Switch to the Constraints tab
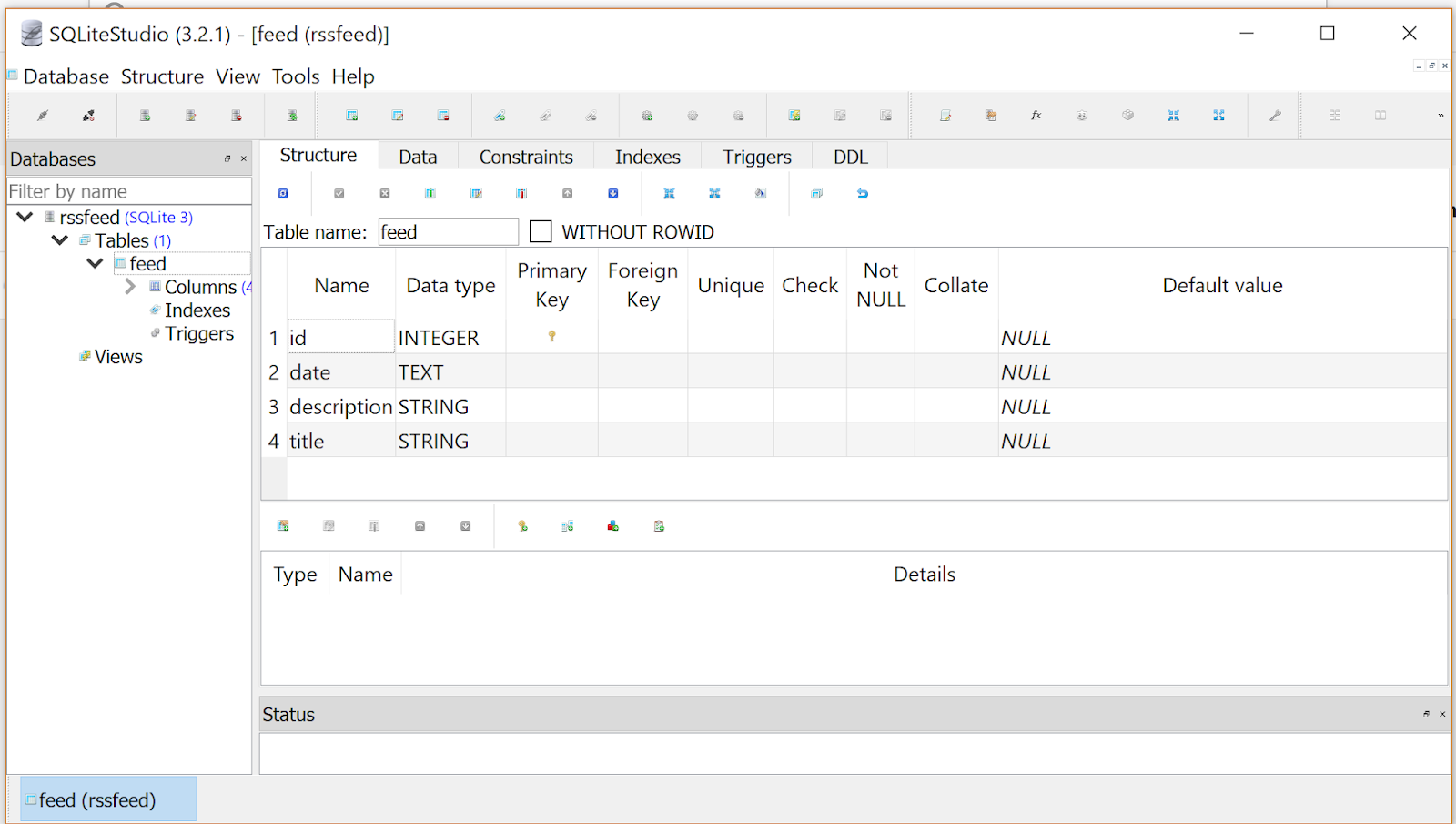The image size is (1456, 824). [x=526, y=157]
